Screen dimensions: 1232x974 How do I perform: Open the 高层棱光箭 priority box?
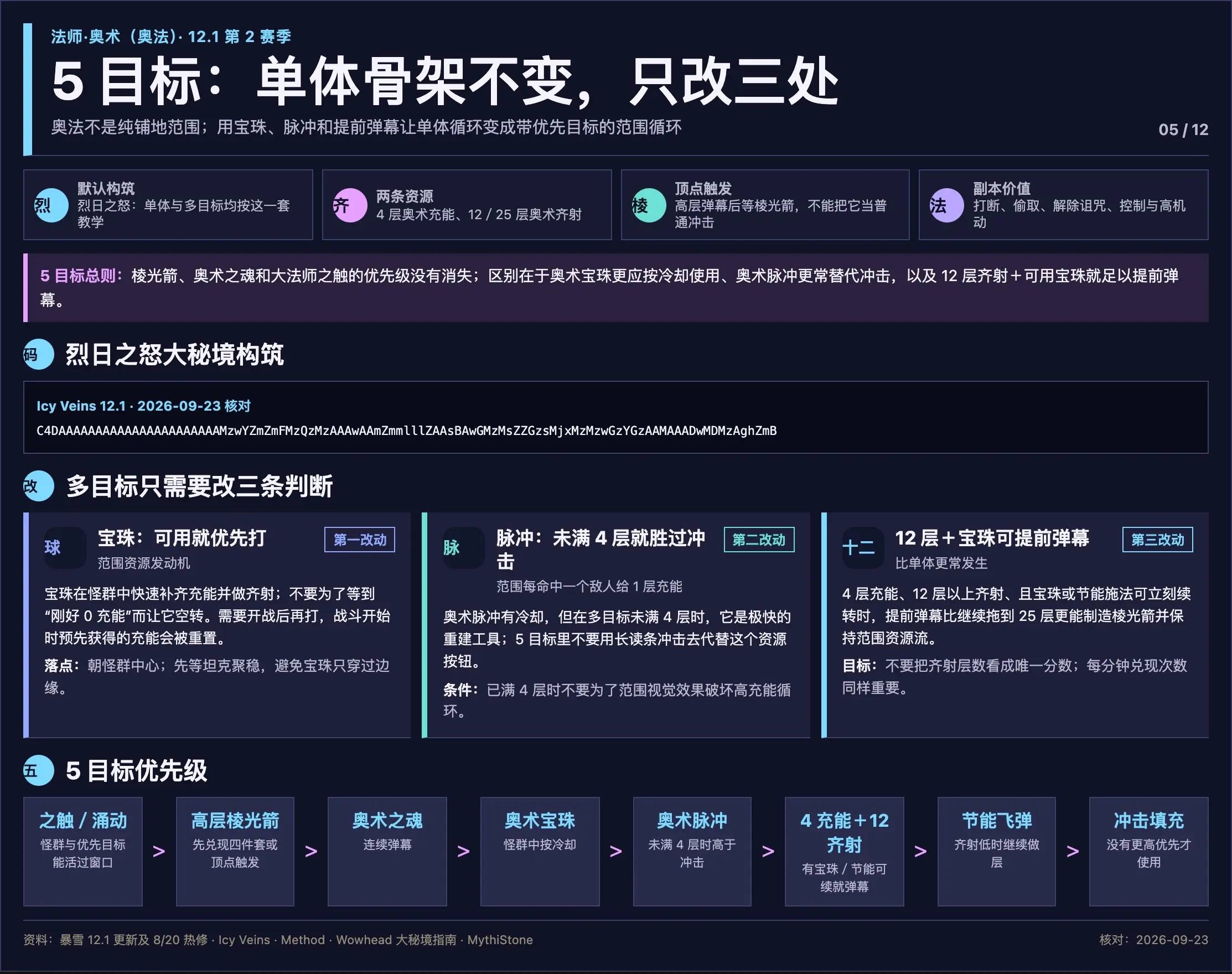(235, 851)
